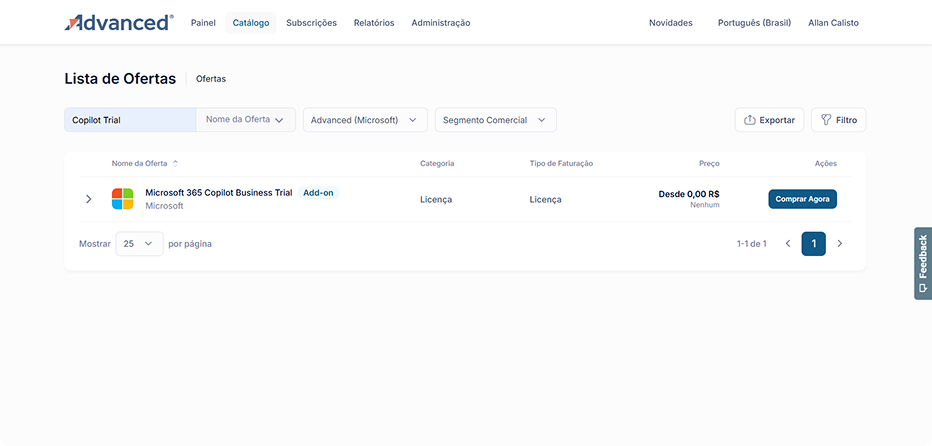Screen dimensions: 932x446
Task: Click the Tipo de Faturação header
Action: pyautogui.click(x=561, y=163)
